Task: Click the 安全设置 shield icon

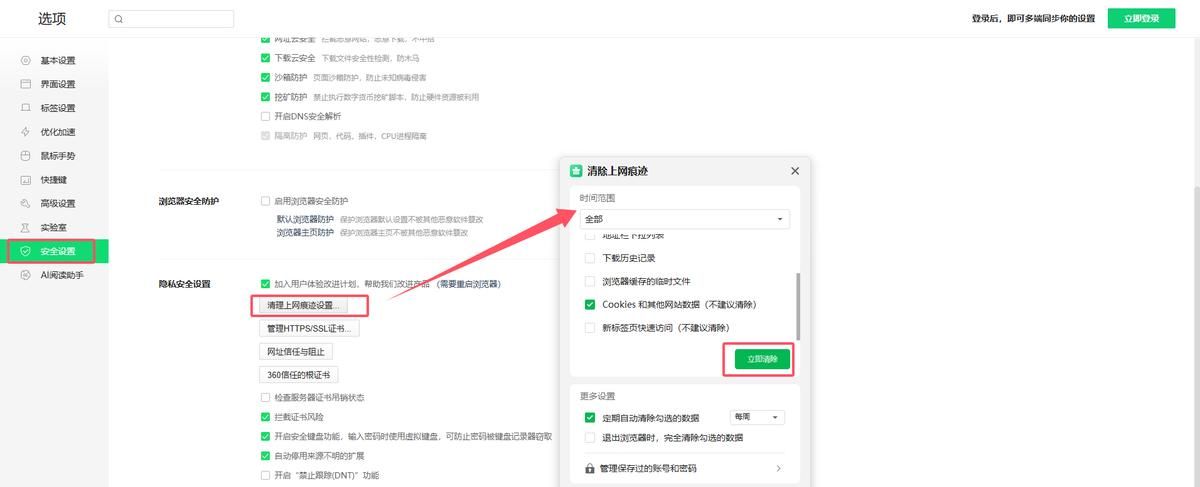Action: pyautogui.click(x=26, y=251)
